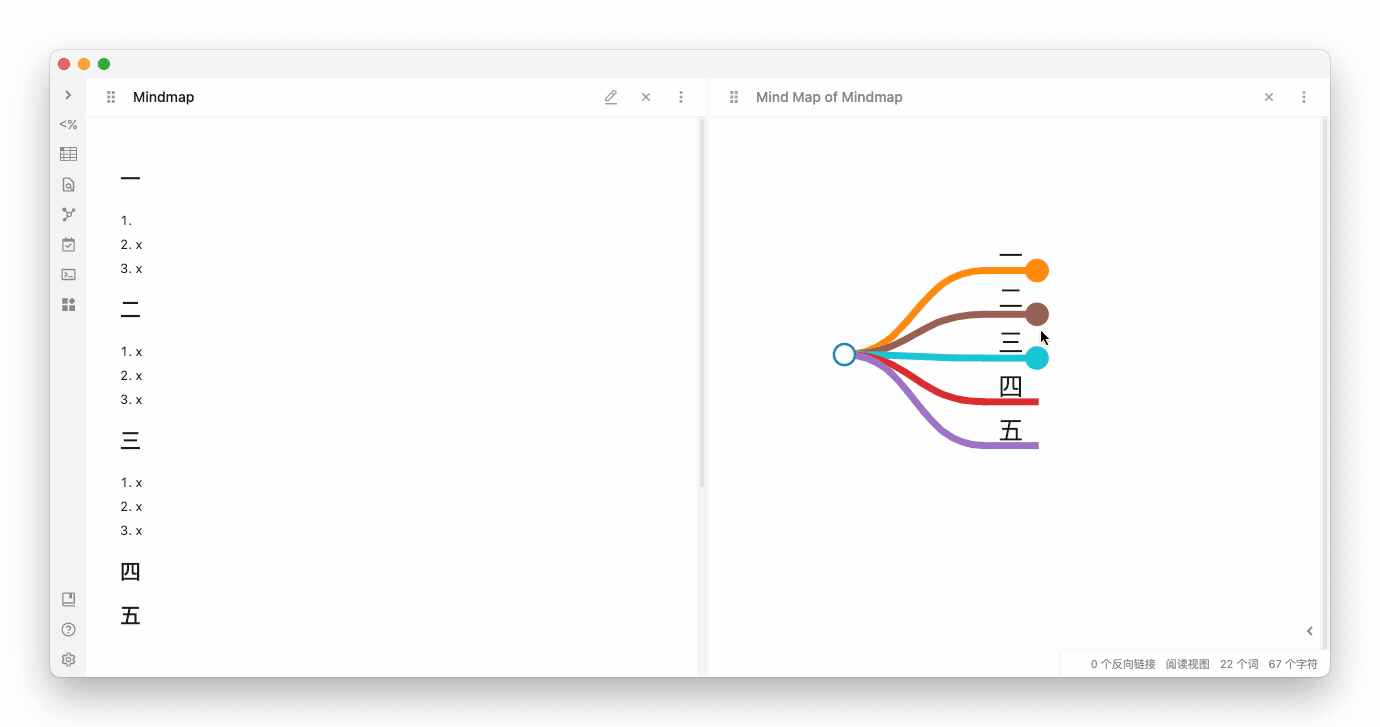The width and height of the screenshot is (1380, 727).
Task: Open the command palette terminal icon
Action: pyautogui.click(x=68, y=274)
